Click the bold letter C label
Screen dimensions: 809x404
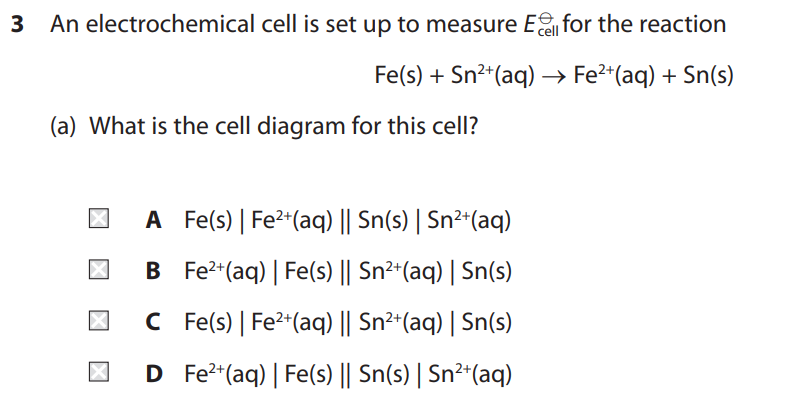tap(153, 323)
